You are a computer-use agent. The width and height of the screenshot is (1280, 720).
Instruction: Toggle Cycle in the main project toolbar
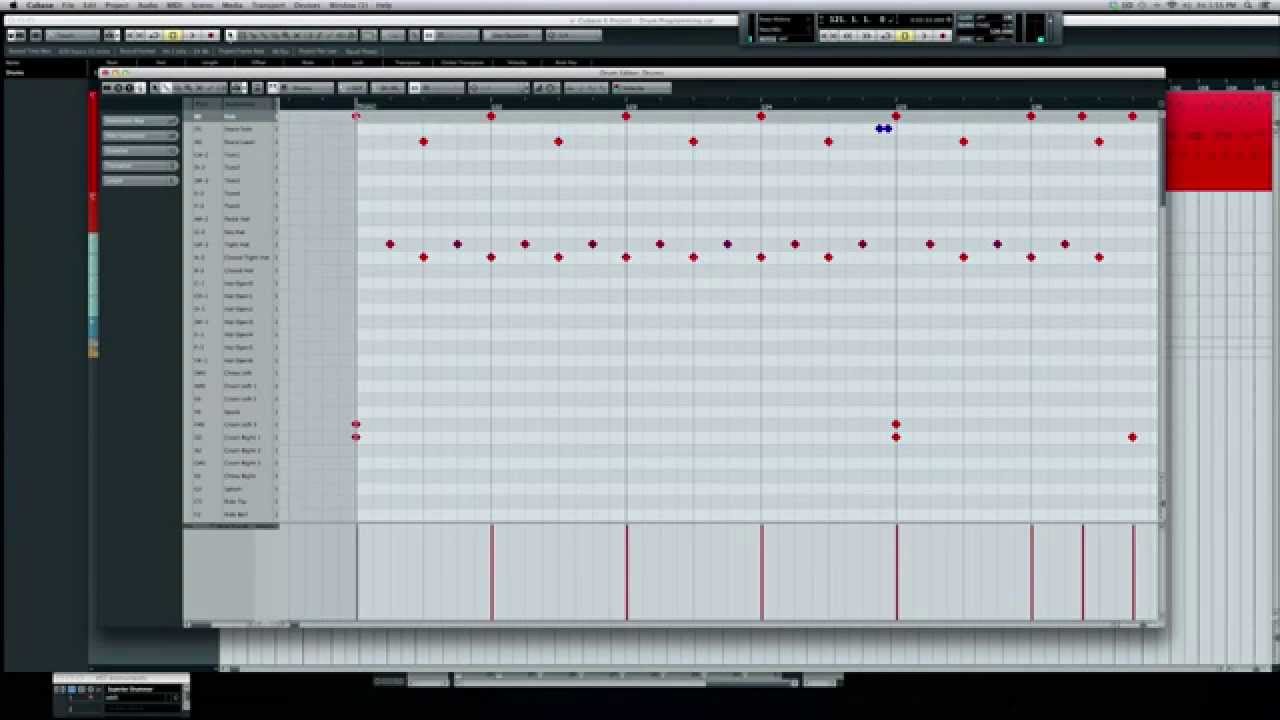coord(155,35)
